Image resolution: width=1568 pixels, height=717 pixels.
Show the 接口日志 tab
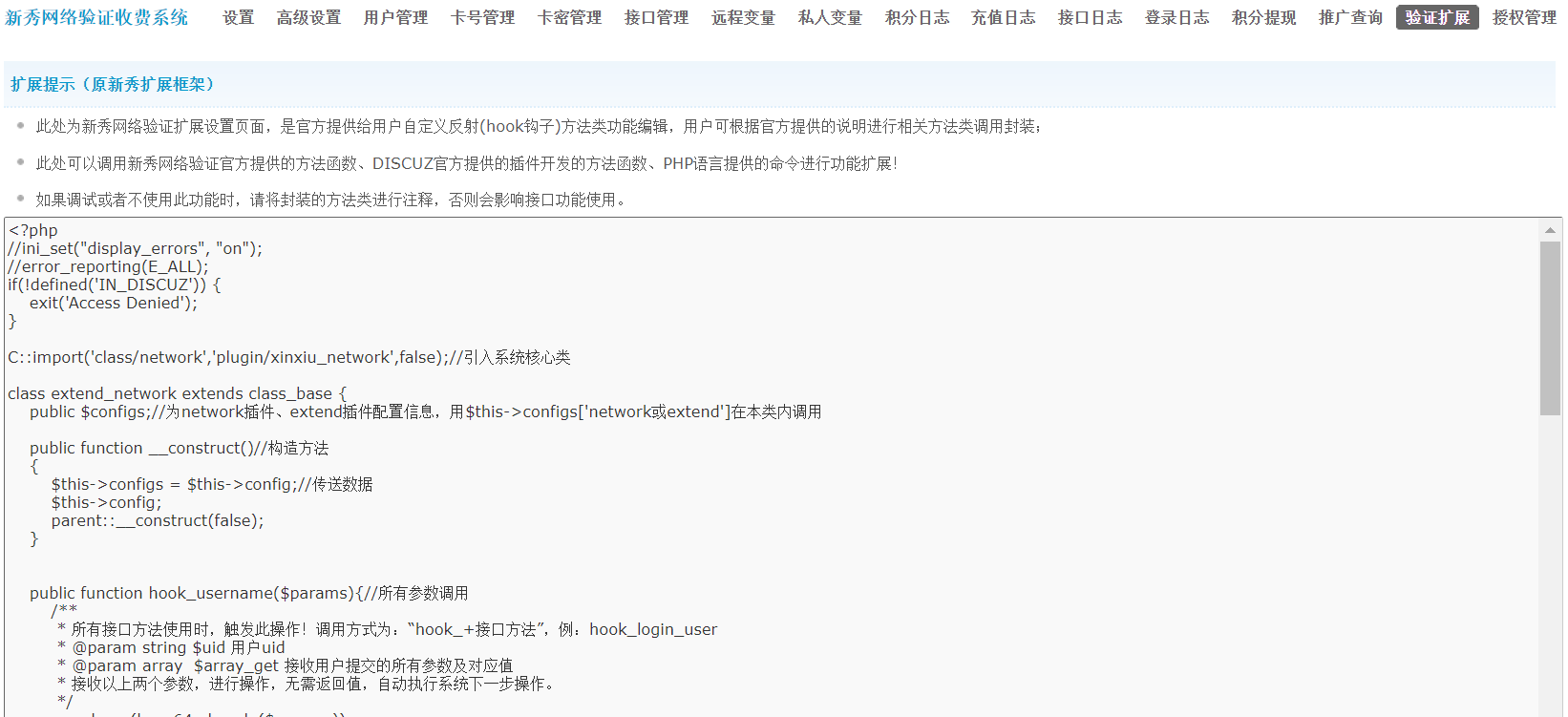coord(1090,17)
